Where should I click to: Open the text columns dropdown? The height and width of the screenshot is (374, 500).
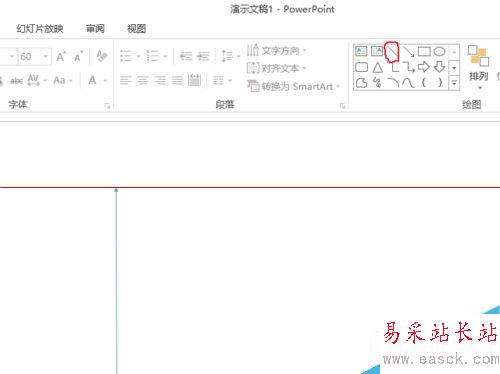222,80
